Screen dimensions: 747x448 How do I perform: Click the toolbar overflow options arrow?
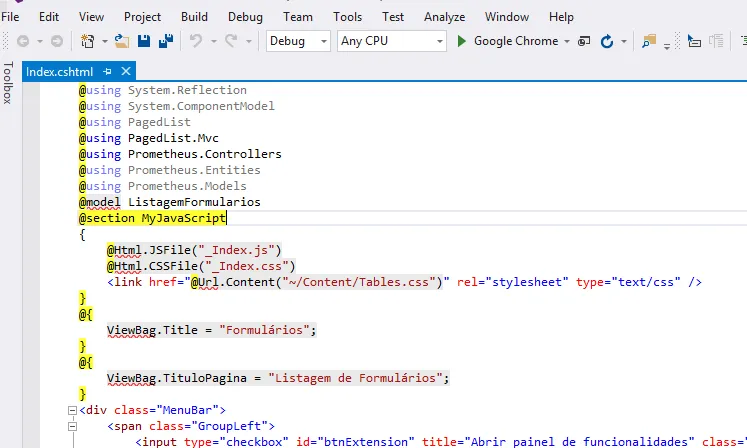point(667,46)
